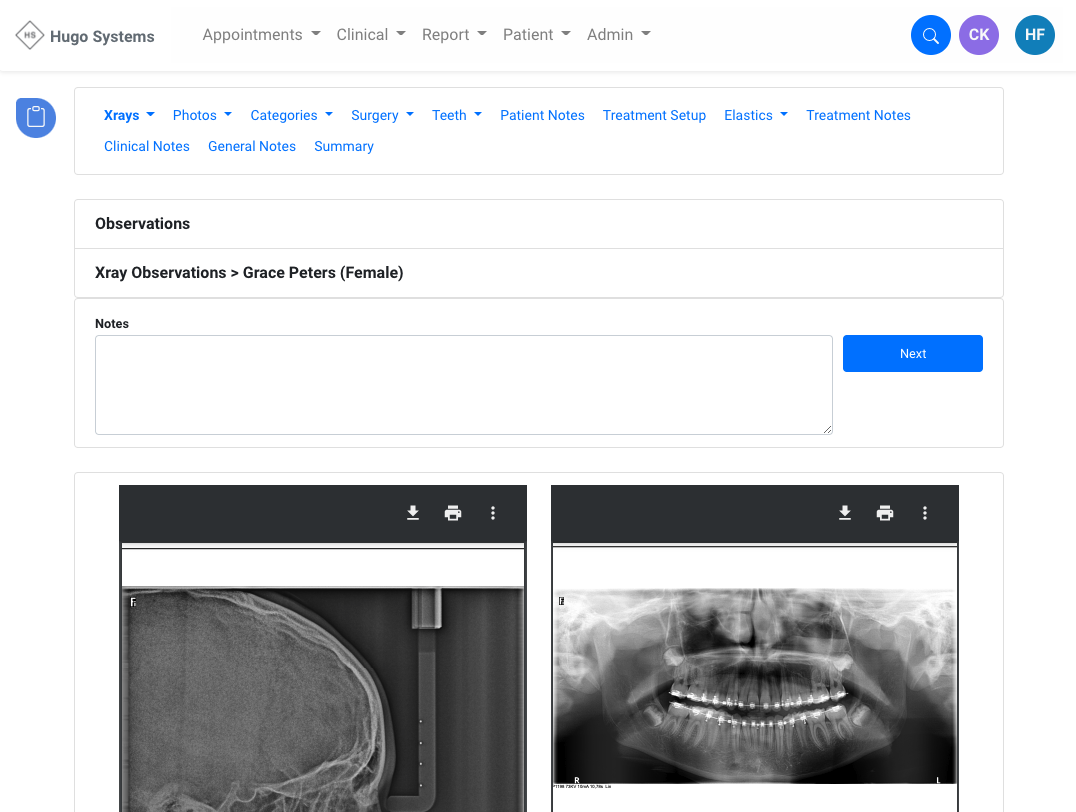Open more options for panoramic xray viewer

click(925, 513)
